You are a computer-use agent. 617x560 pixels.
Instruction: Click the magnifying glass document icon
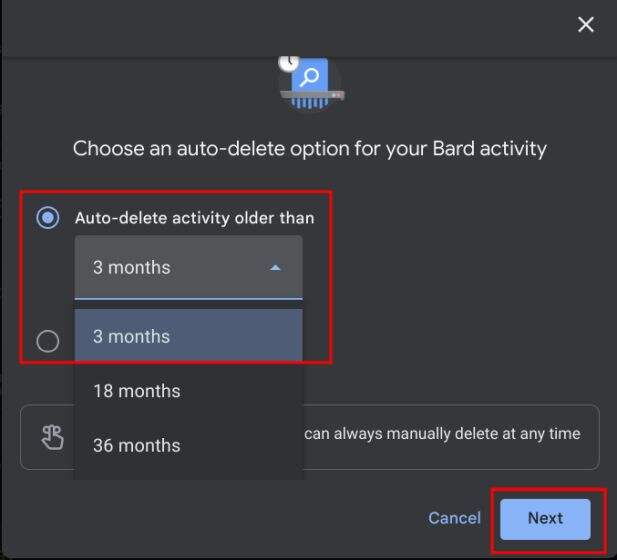point(309,75)
